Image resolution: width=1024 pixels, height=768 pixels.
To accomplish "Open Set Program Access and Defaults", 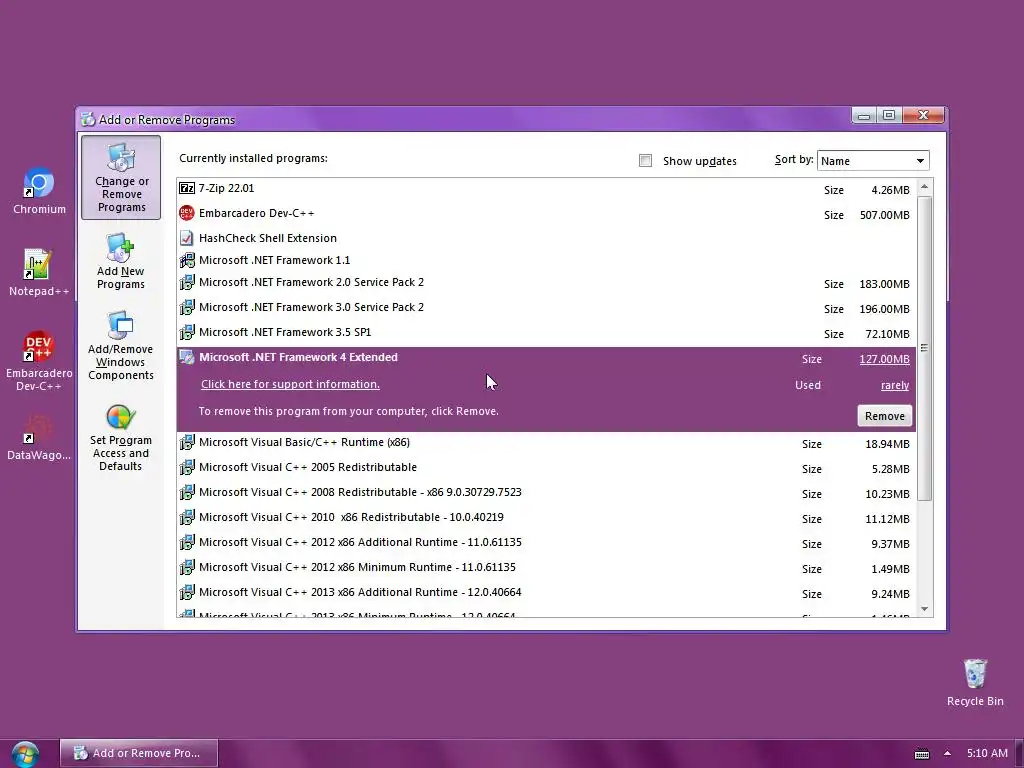I will click(x=121, y=438).
